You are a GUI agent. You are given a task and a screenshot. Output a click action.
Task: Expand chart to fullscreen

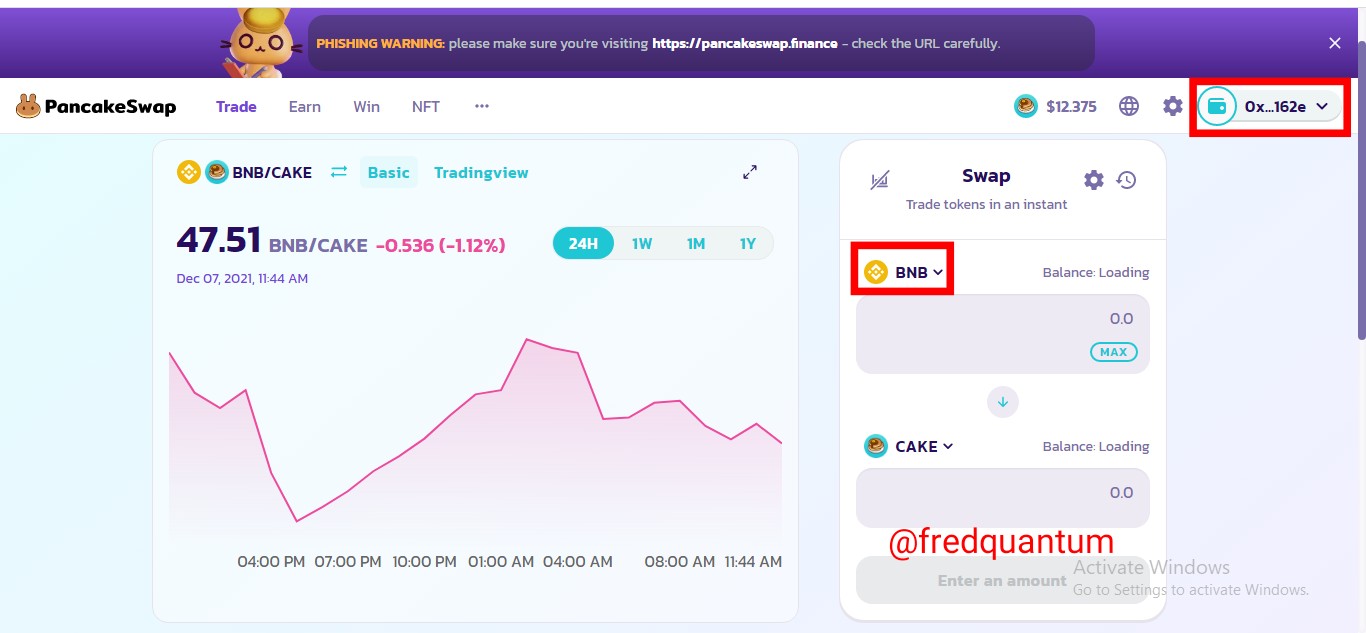pos(750,172)
